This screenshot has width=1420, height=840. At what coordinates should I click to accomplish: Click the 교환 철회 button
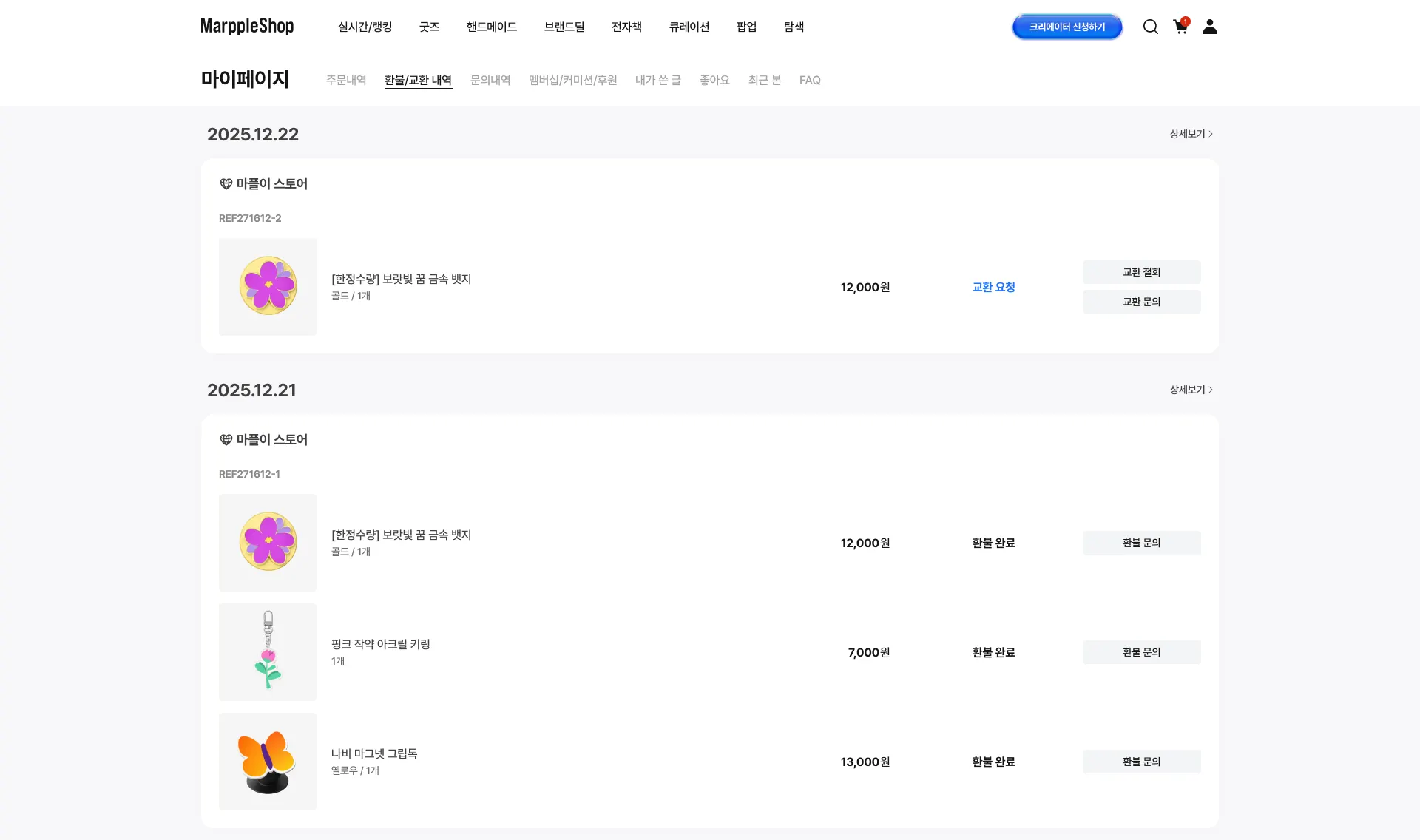pyautogui.click(x=1141, y=272)
